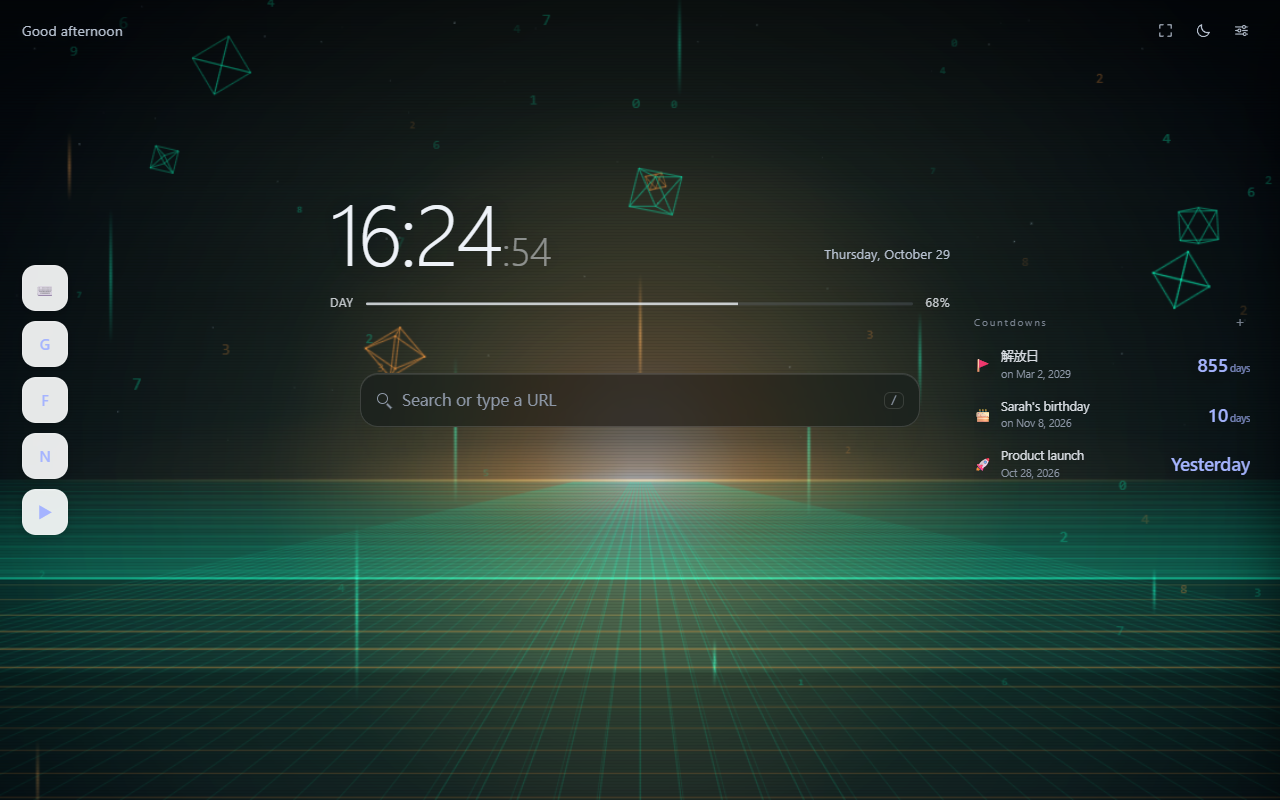
Task: Open the N shortcut tile
Action: [x=45, y=456]
